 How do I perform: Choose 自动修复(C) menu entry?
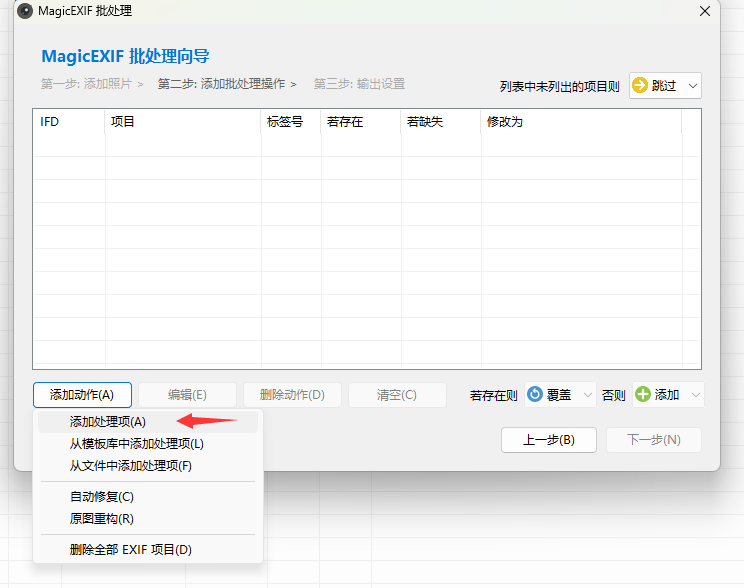tap(148, 497)
